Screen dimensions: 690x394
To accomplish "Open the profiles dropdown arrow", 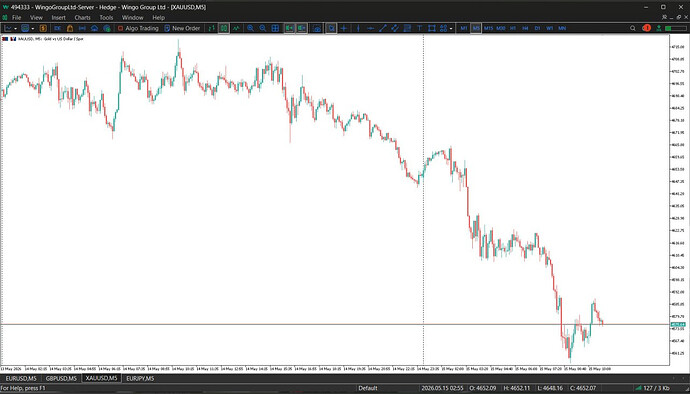I will pyautogui.click(x=33, y=28).
